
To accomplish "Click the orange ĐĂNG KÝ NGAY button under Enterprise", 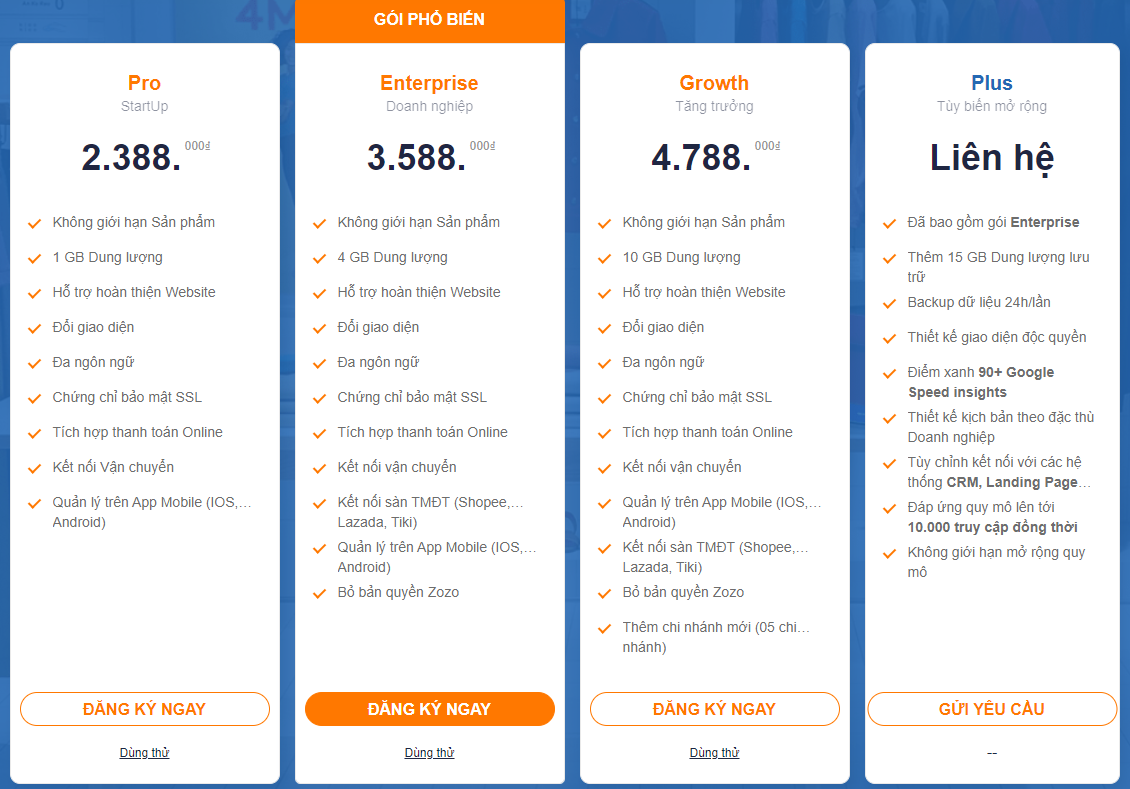I will 430,709.
